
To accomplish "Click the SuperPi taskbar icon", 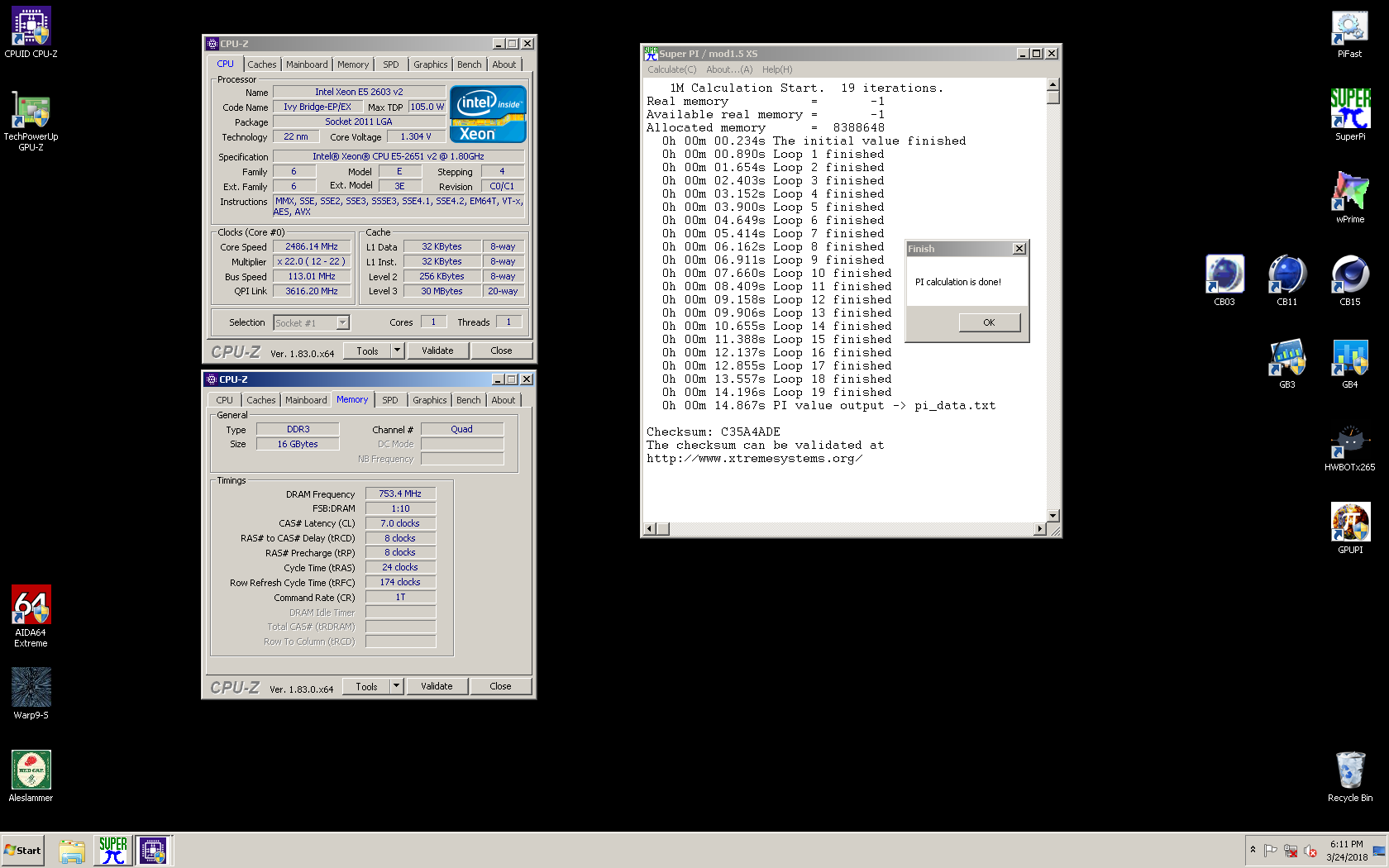I will [113, 851].
